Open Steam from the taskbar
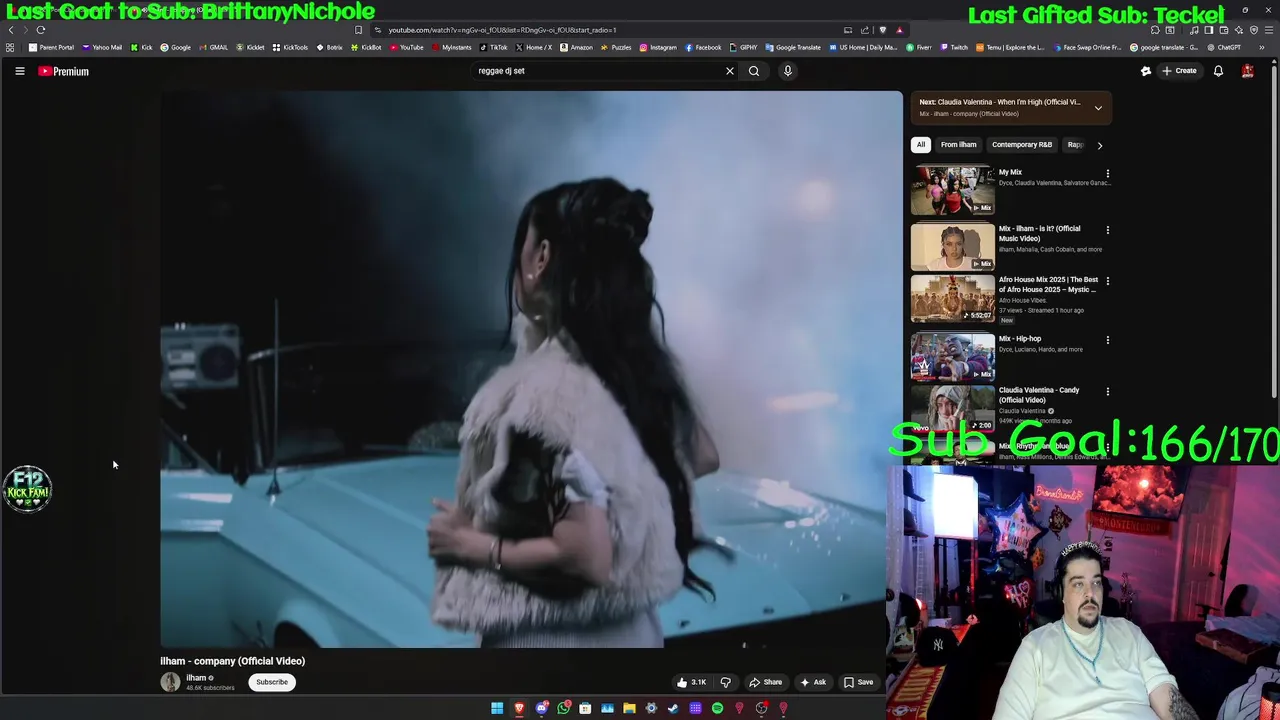Screen dimensions: 1280x720 tap(673, 708)
